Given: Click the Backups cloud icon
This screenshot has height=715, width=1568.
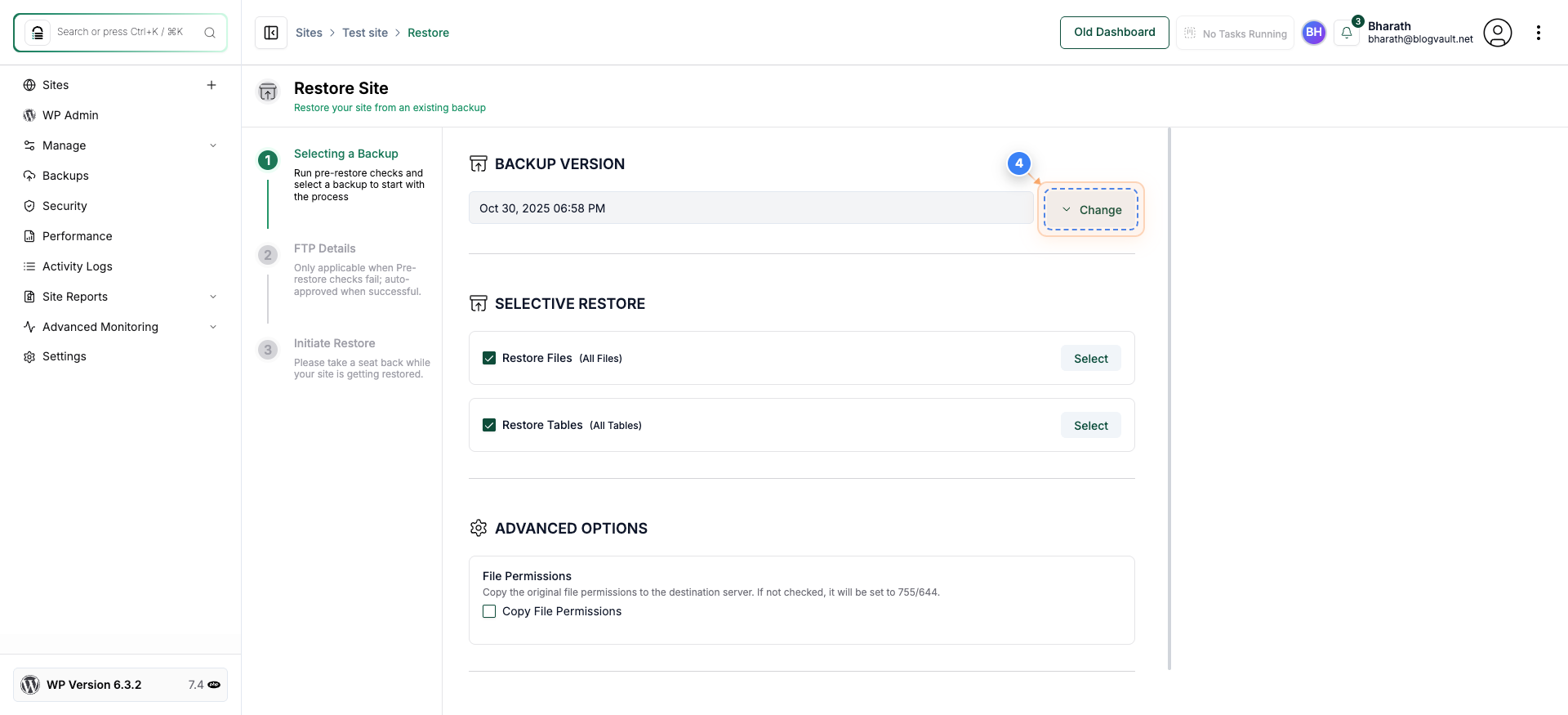Looking at the screenshot, I should [x=29, y=176].
